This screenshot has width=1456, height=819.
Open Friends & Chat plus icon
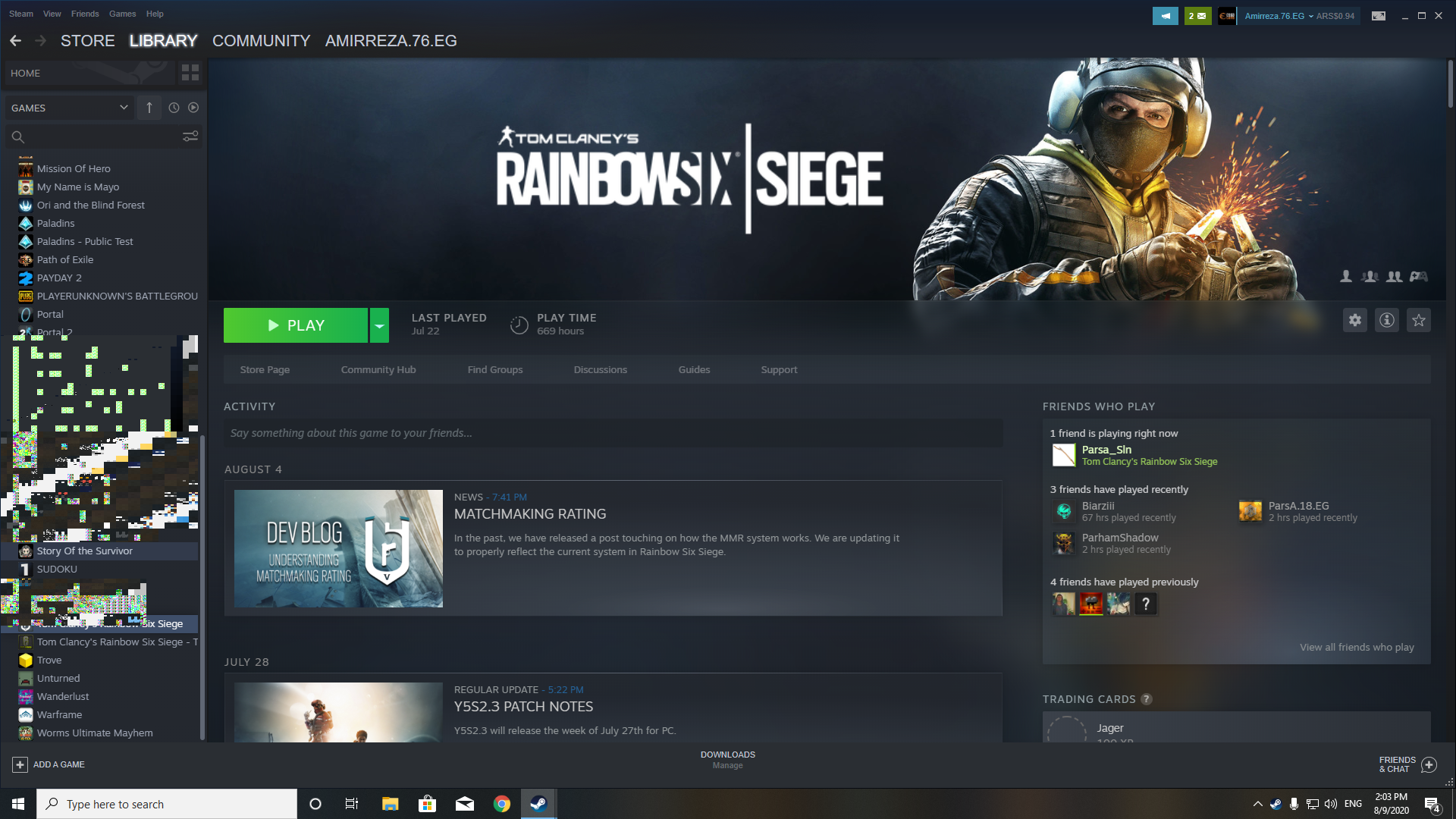(1429, 764)
